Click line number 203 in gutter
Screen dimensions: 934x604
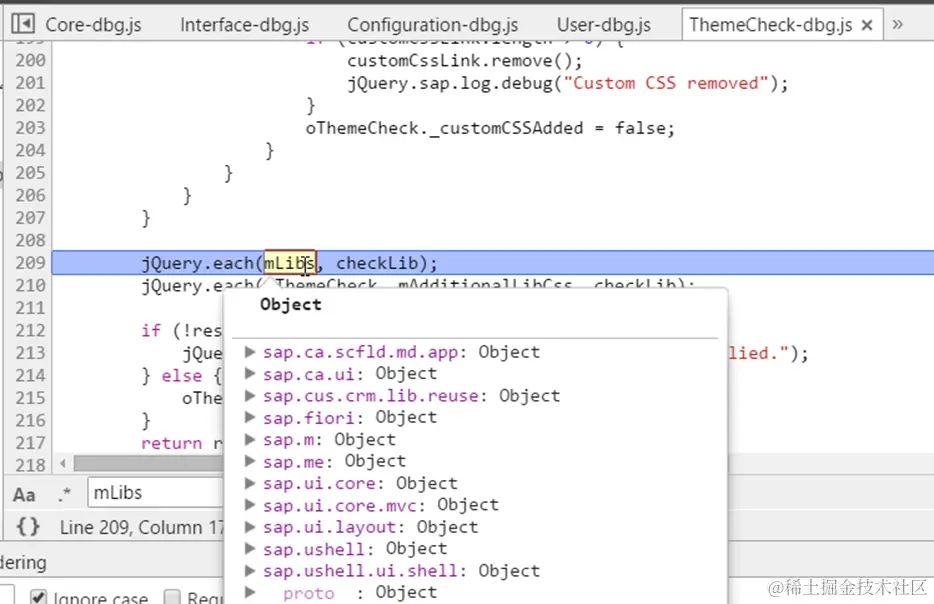point(30,127)
